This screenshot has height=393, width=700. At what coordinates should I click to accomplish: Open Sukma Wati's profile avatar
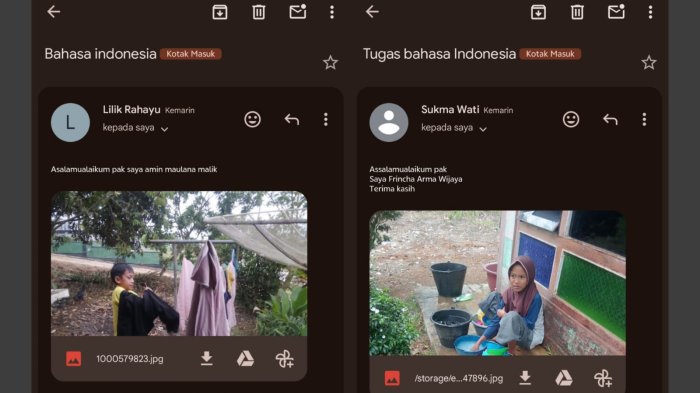389,122
